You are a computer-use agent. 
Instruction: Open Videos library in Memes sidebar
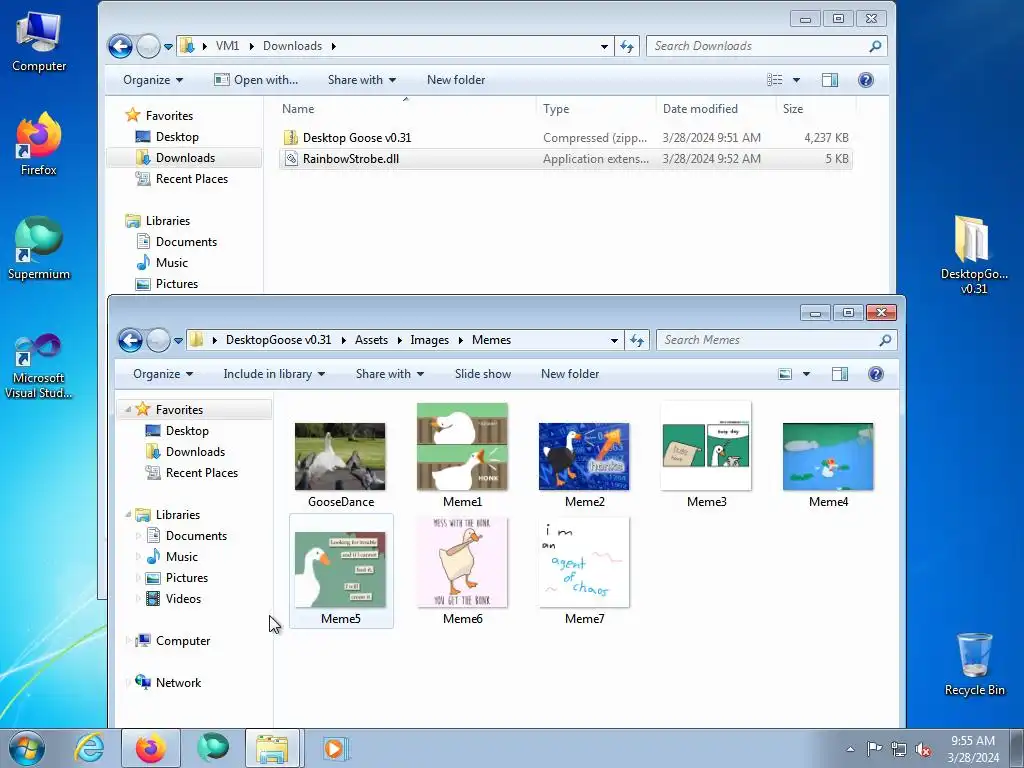[x=183, y=599]
